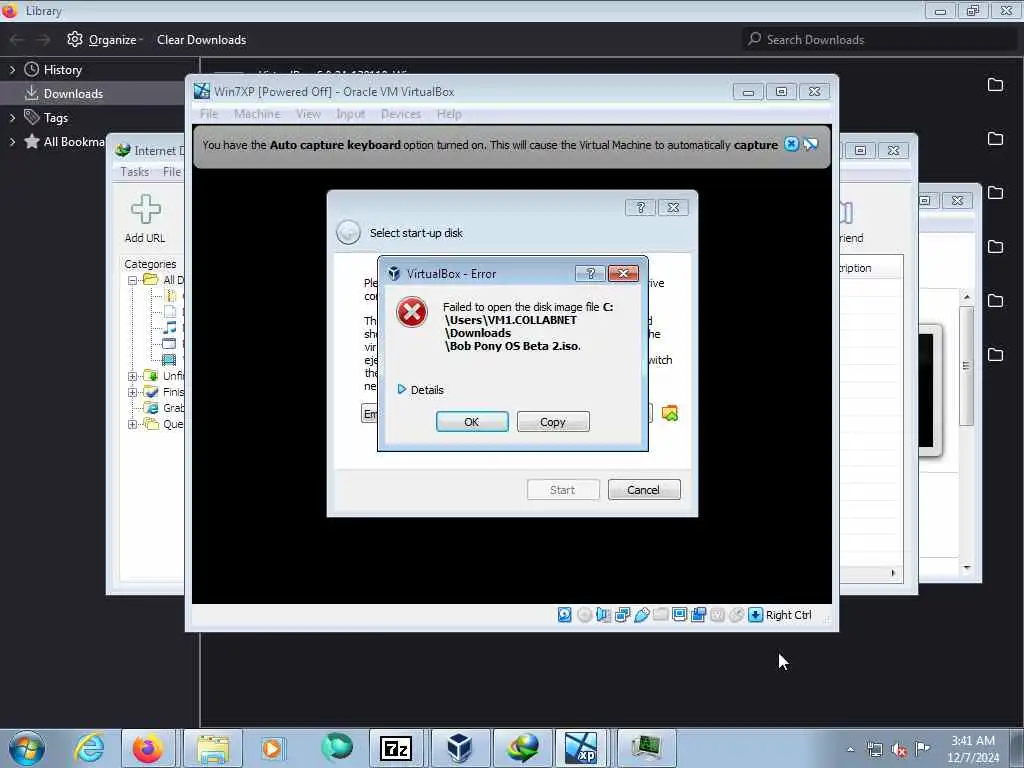Expand the Tags item in Library sidebar
This screenshot has height=768, width=1024.
coord(12,118)
